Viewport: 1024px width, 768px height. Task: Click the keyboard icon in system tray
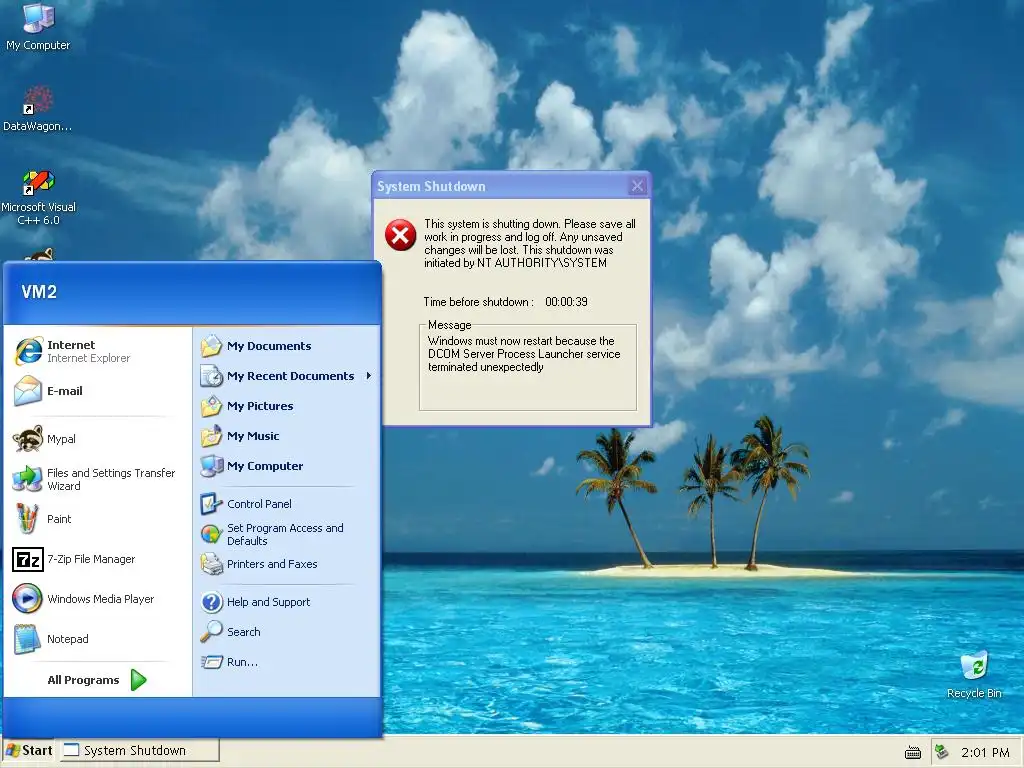913,753
